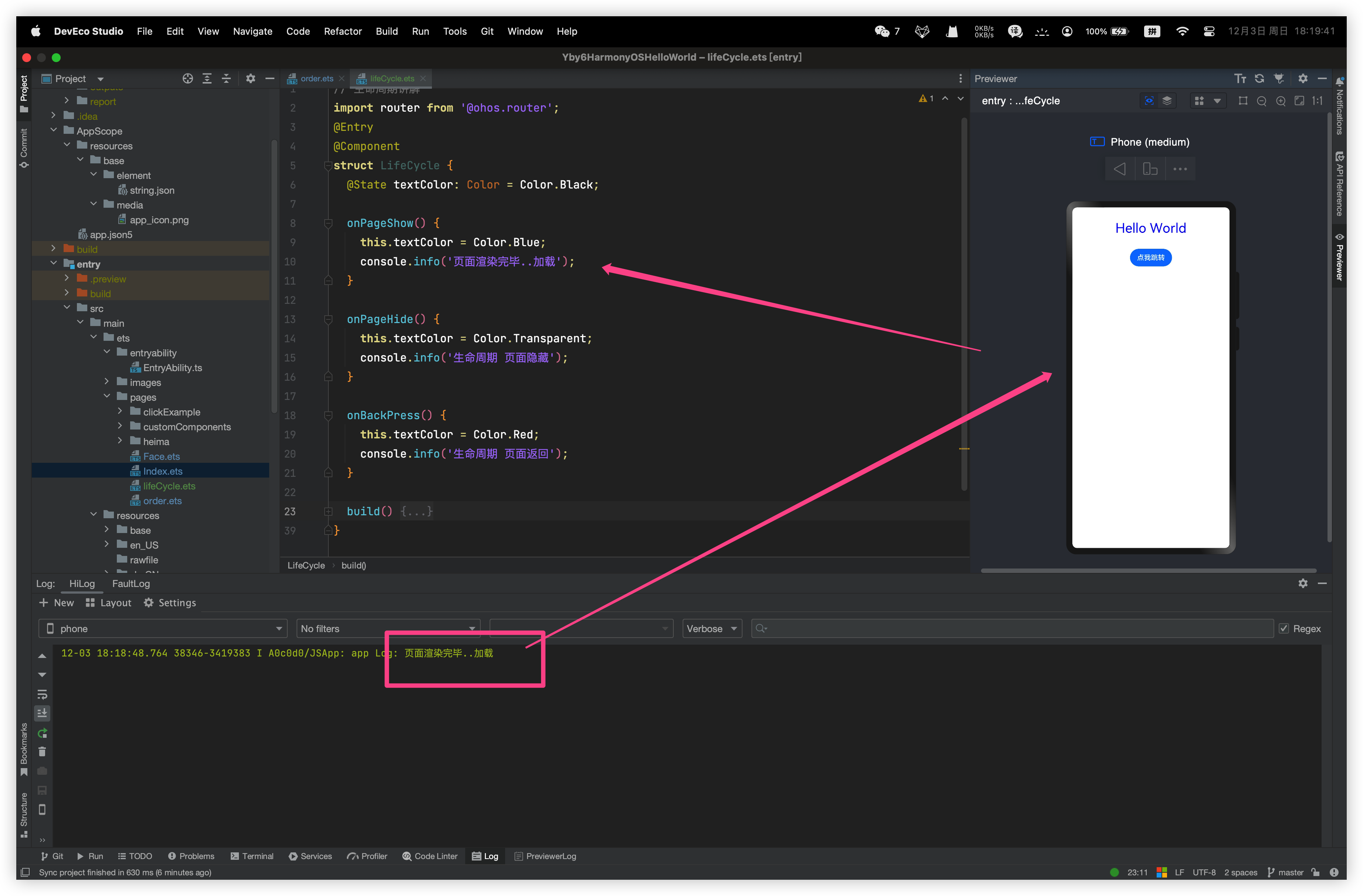The height and width of the screenshot is (896, 1363).
Task: Open log Settings
Action: pyautogui.click(x=169, y=603)
